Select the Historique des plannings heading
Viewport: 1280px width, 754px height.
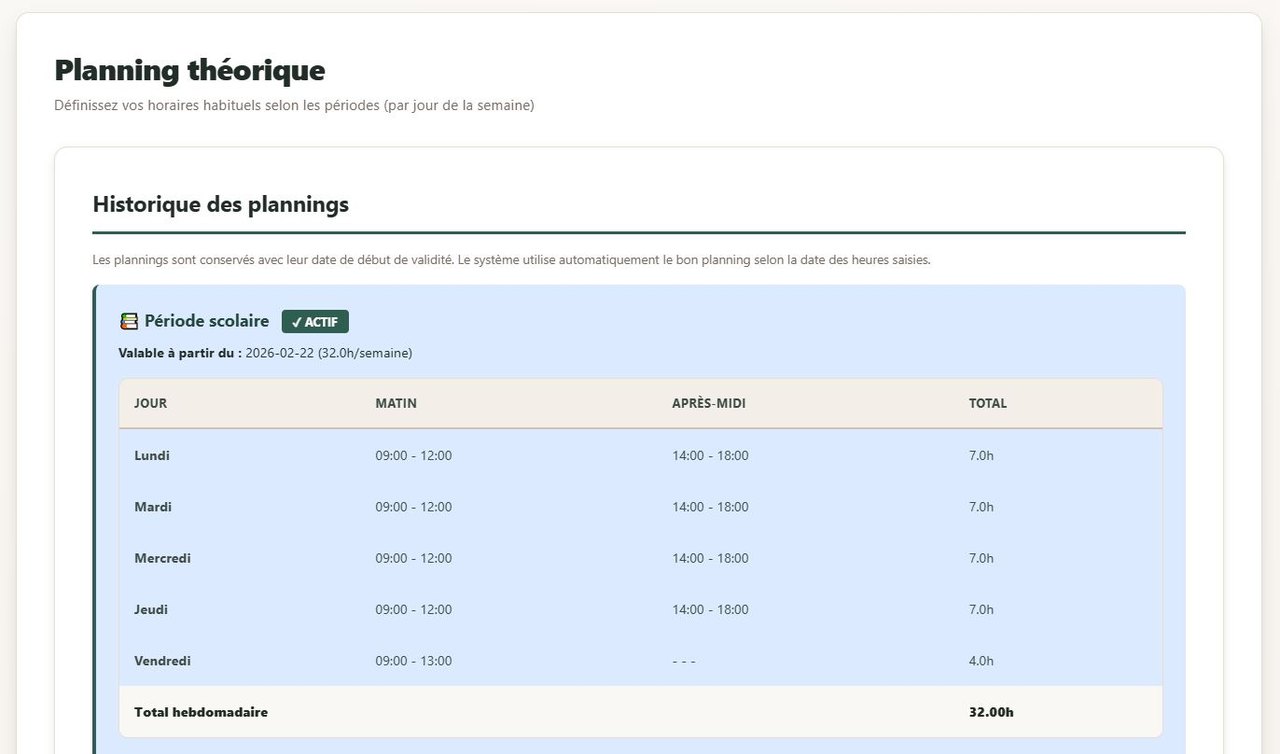[220, 204]
